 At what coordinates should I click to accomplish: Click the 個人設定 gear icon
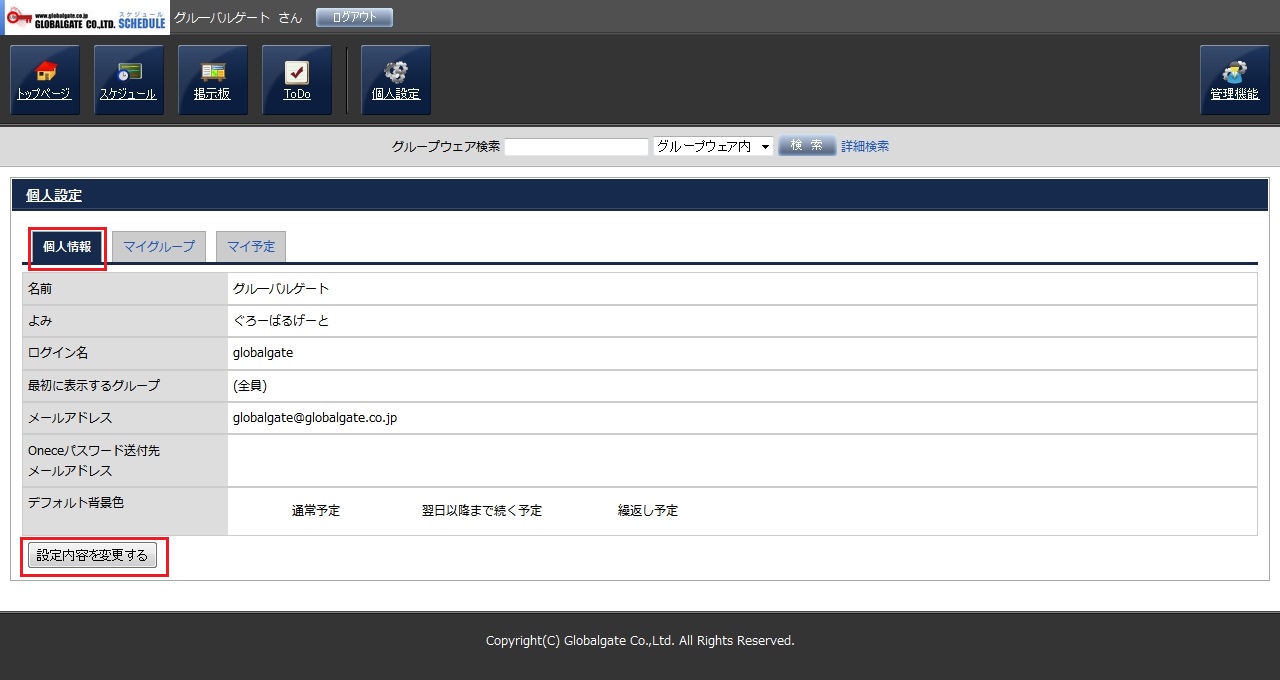396,80
